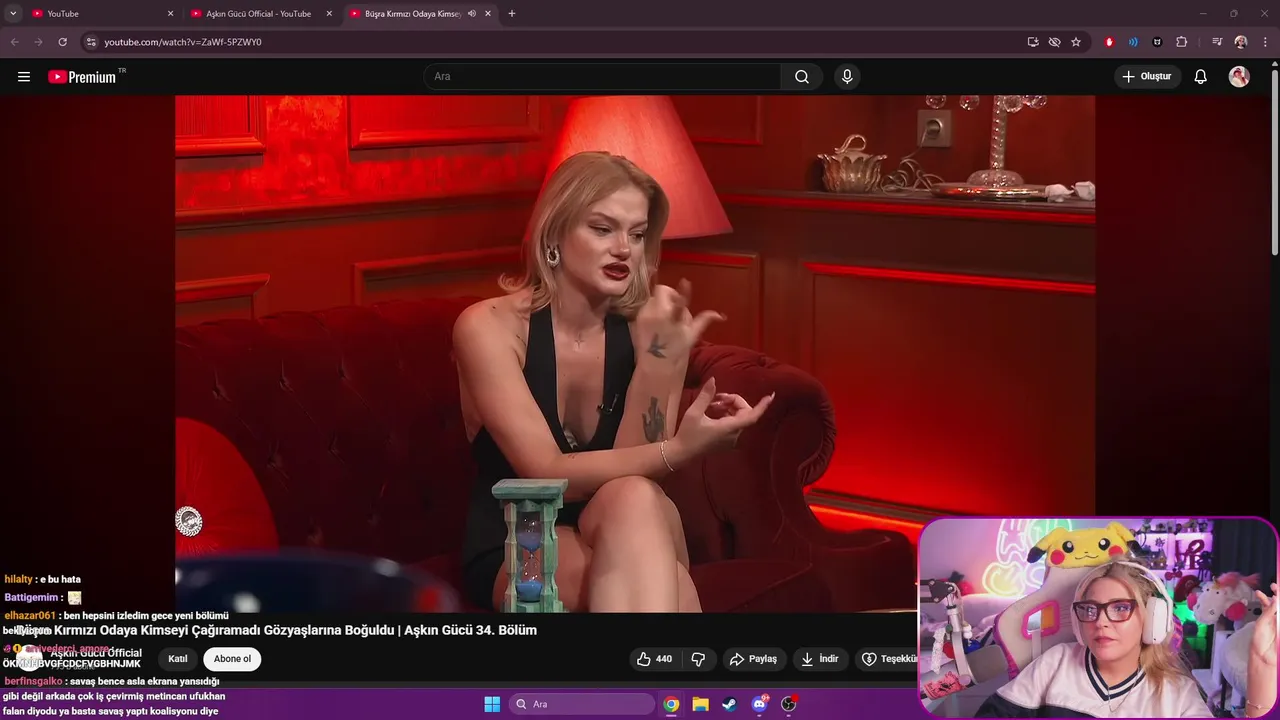
Task: Open the black cat extension icon
Action: click(1157, 42)
